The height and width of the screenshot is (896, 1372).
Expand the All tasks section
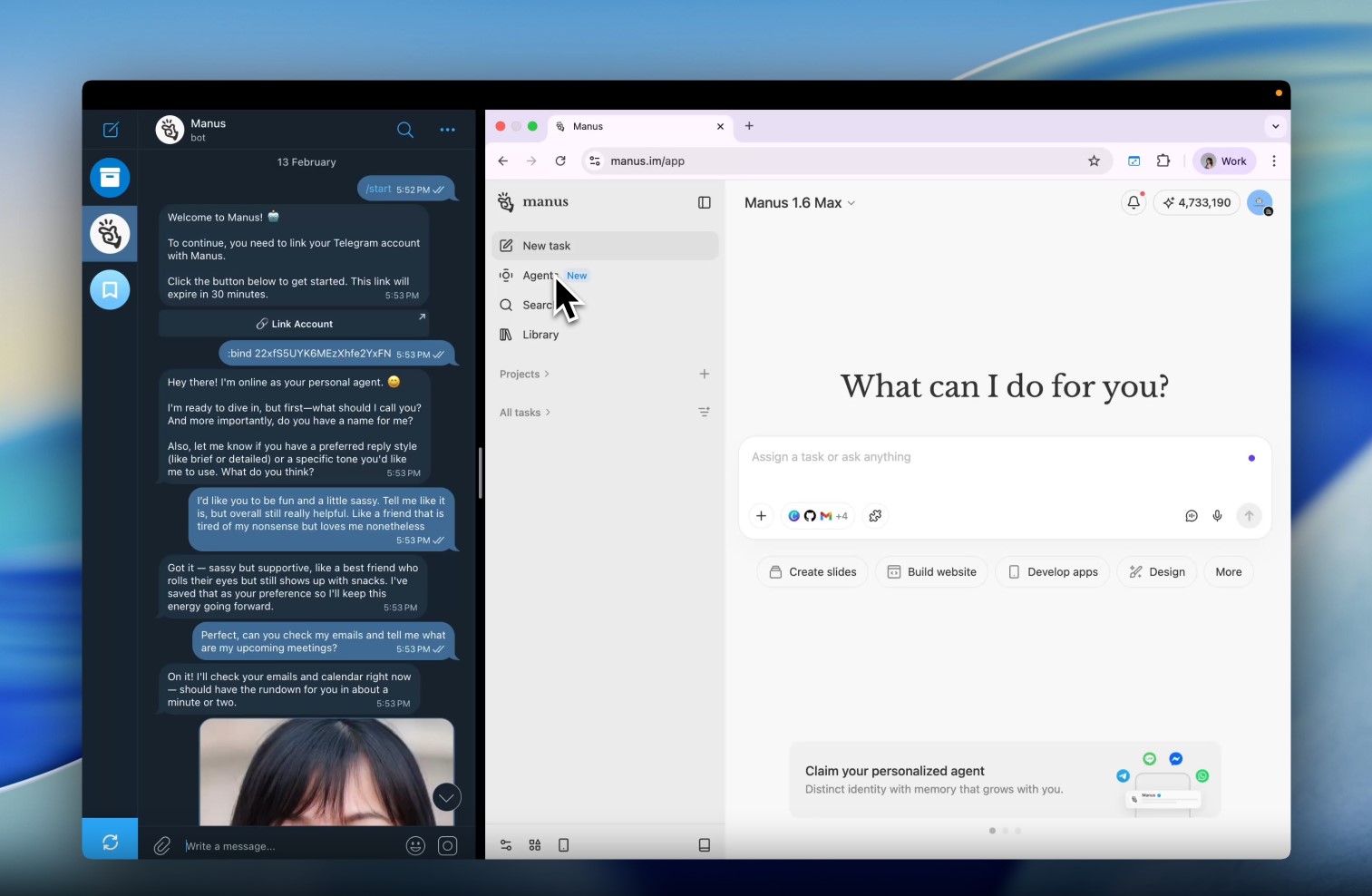pyautogui.click(x=525, y=413)
